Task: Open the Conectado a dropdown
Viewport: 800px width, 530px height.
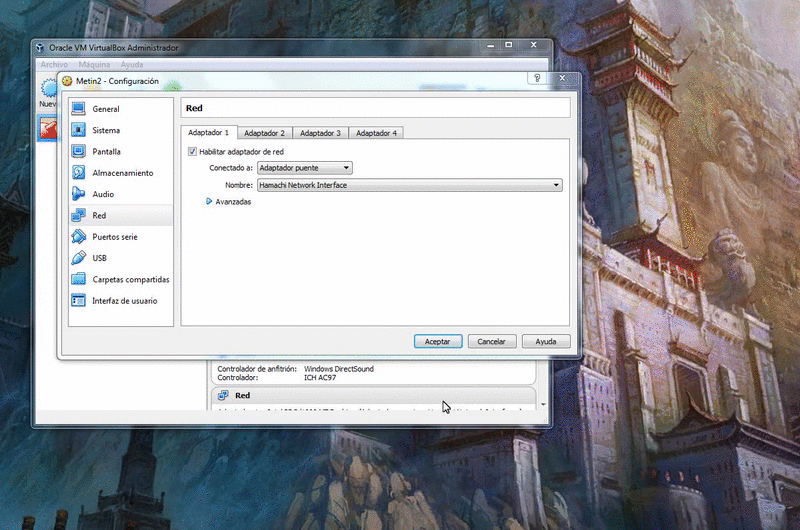Action: coord(305,168)
